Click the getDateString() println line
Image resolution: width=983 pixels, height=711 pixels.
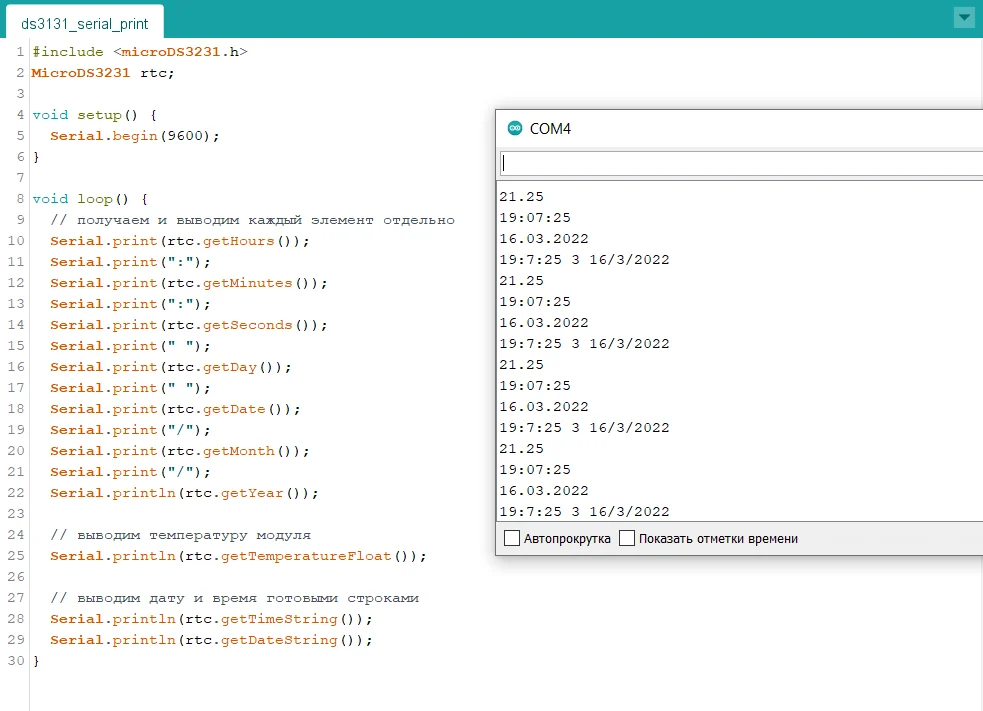(x=211, y=640)
